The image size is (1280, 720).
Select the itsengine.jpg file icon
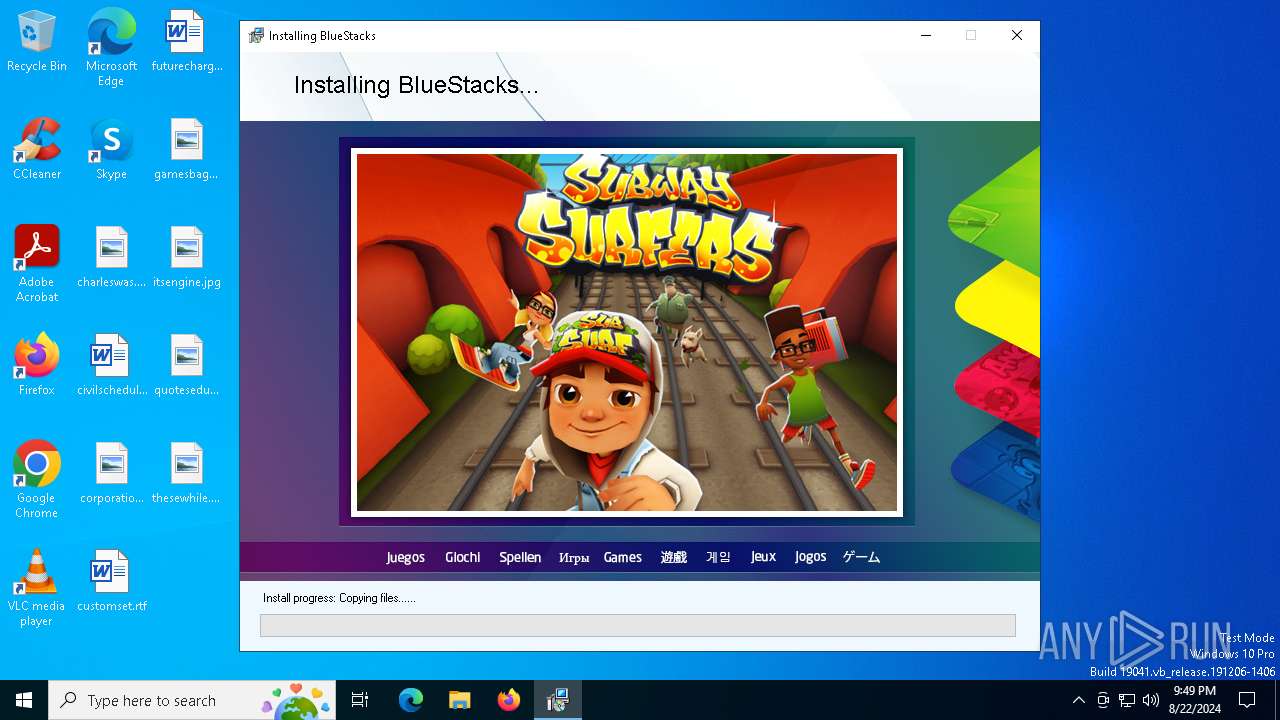coord(186,257)
